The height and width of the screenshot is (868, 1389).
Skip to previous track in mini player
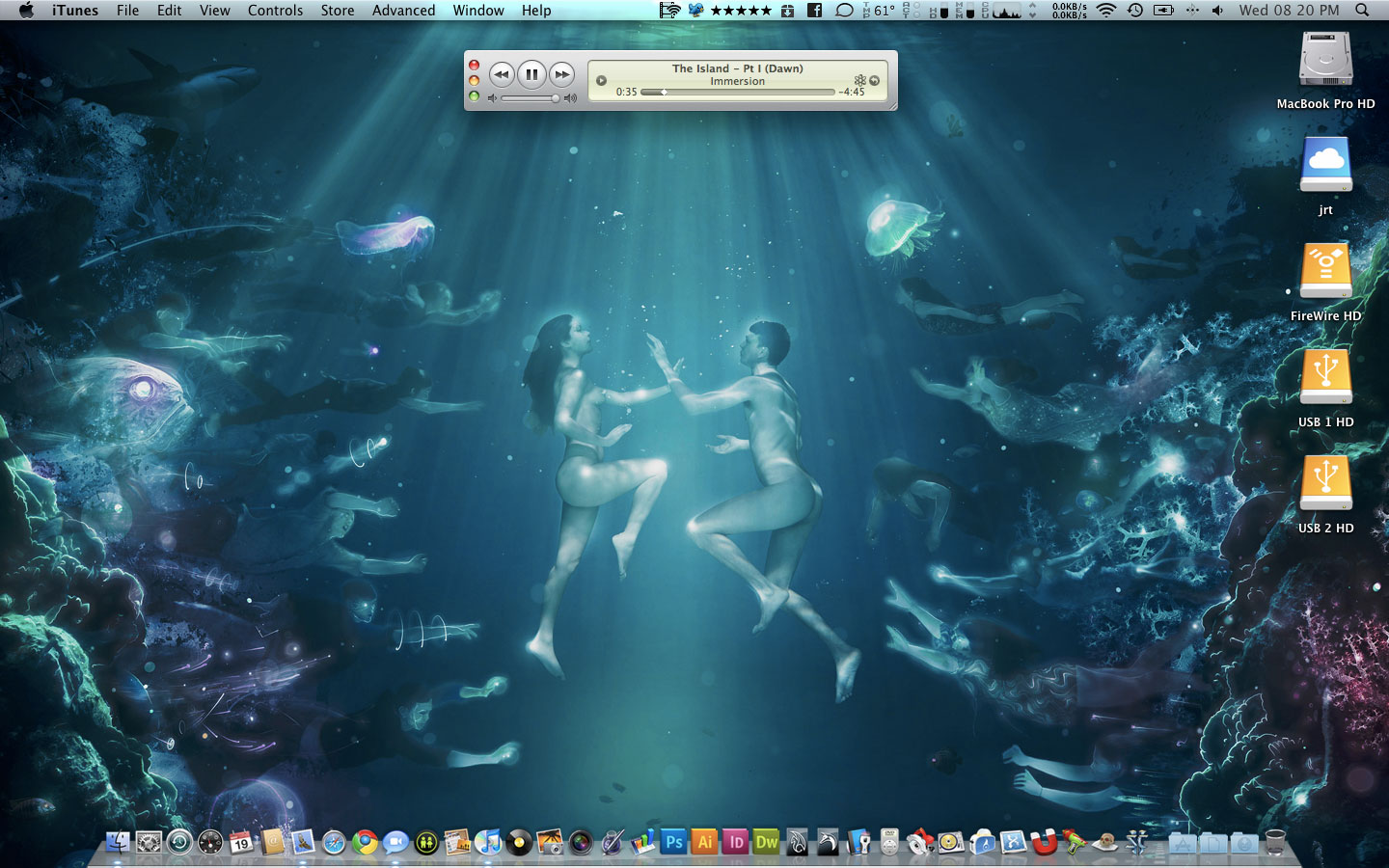(502, 74)
